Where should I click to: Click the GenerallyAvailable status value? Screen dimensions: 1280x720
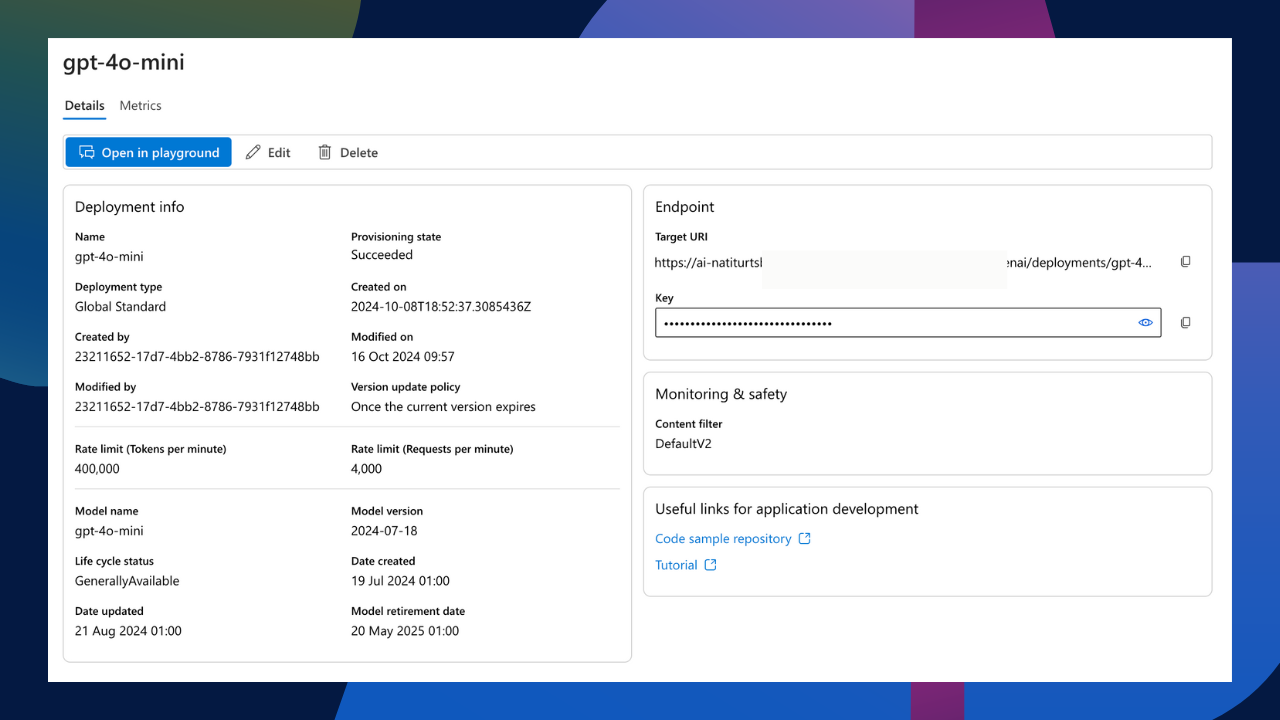127,581
